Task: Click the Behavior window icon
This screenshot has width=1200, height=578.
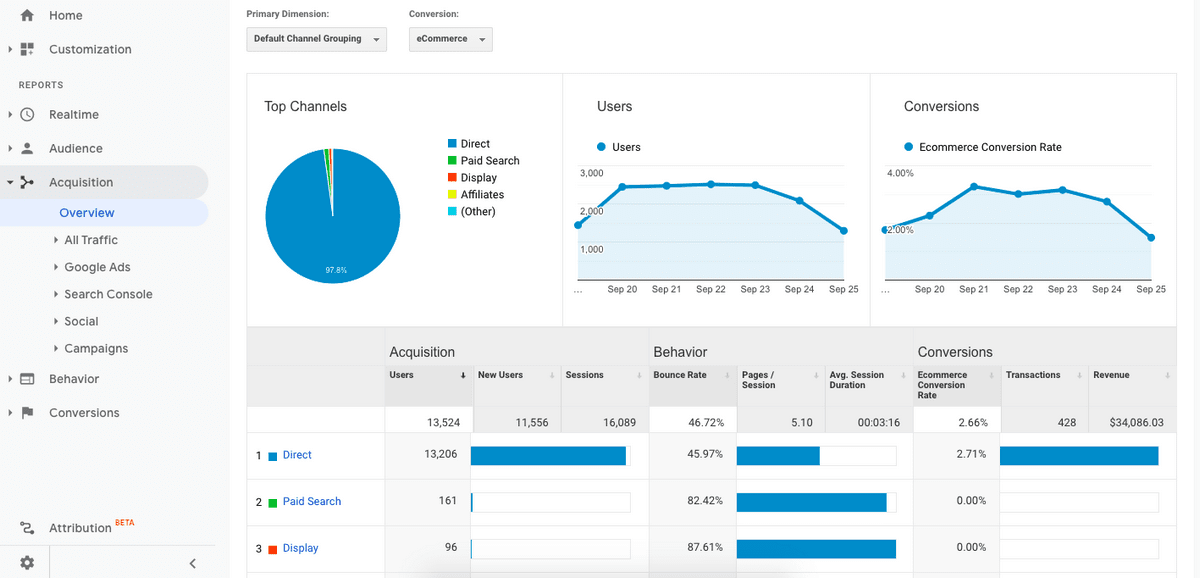Action: [27, 379]
